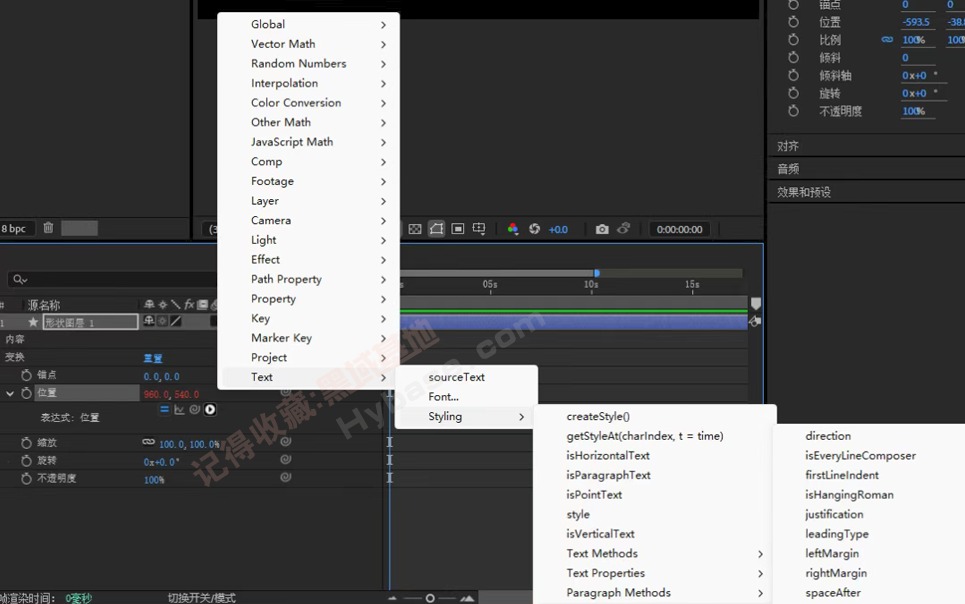
Task: Click the trash icon beside 8 bpc
Action: click(x=48, y=228)
